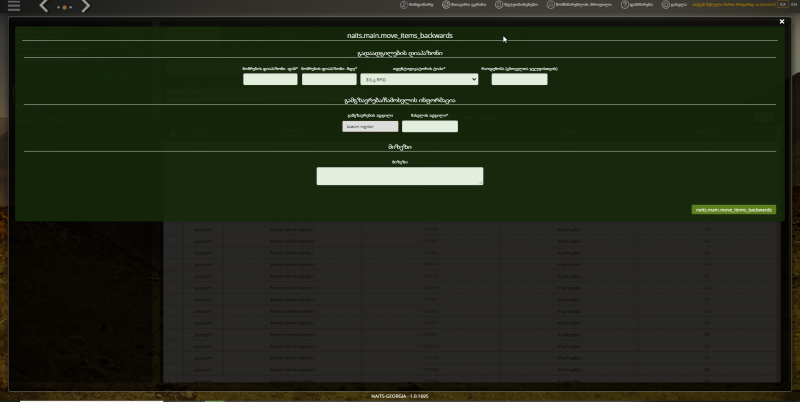Image resolution: width=800 pixels, height=402 pixels.
Task: Click the reason textarea
Action: pos(400,176)
